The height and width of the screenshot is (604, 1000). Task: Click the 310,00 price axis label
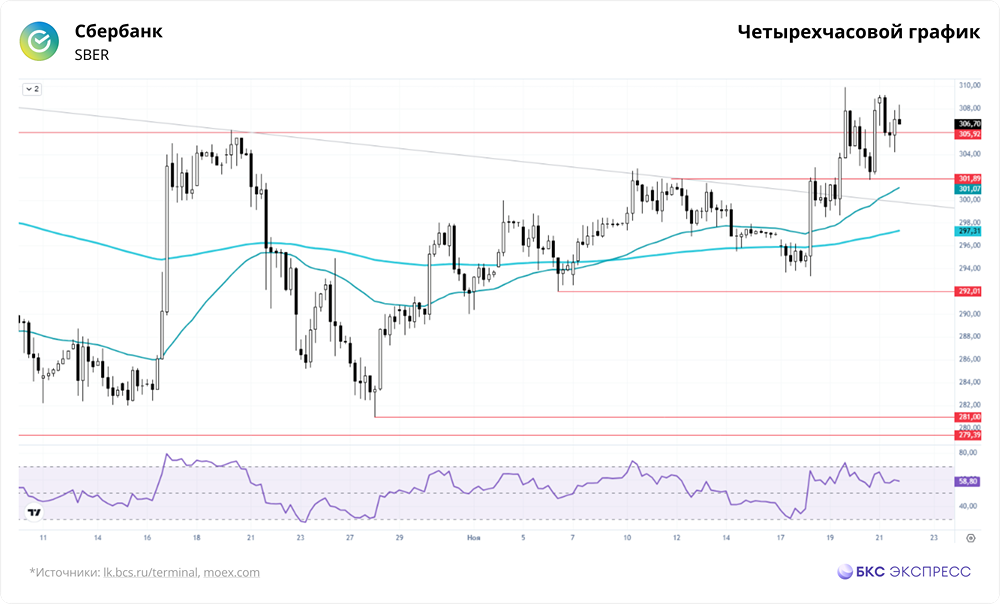point(969,85)
